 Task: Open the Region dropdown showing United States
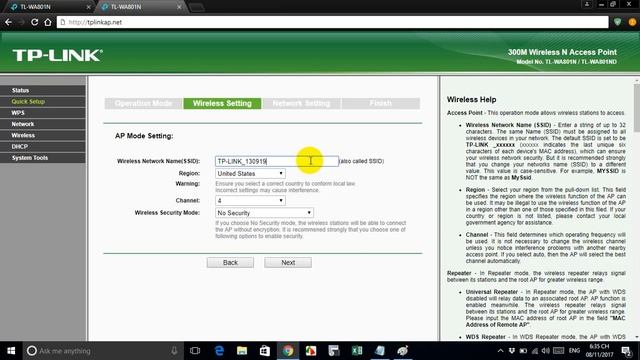(250, 173)
